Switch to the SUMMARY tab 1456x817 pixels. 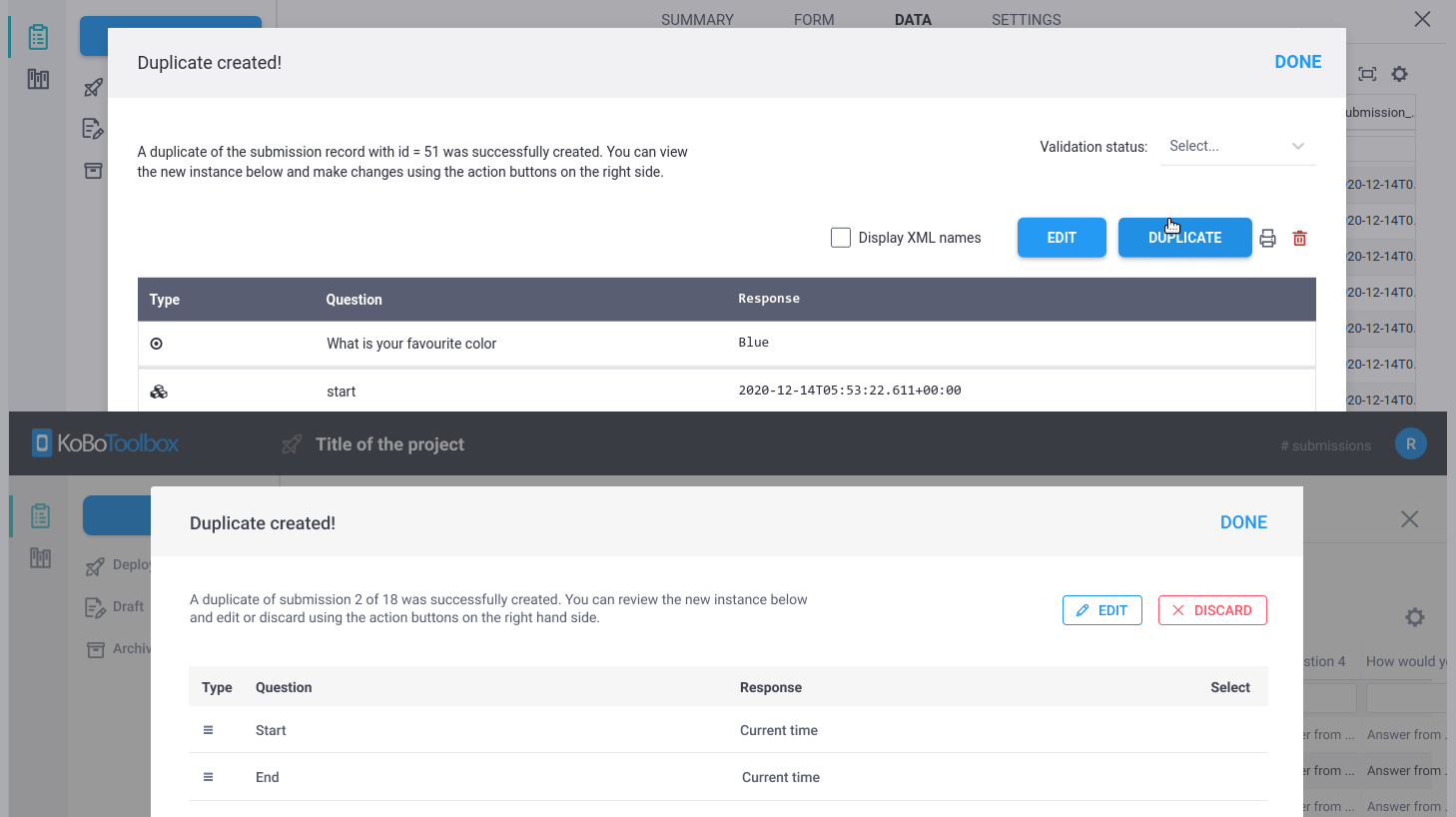coord(697,19)
